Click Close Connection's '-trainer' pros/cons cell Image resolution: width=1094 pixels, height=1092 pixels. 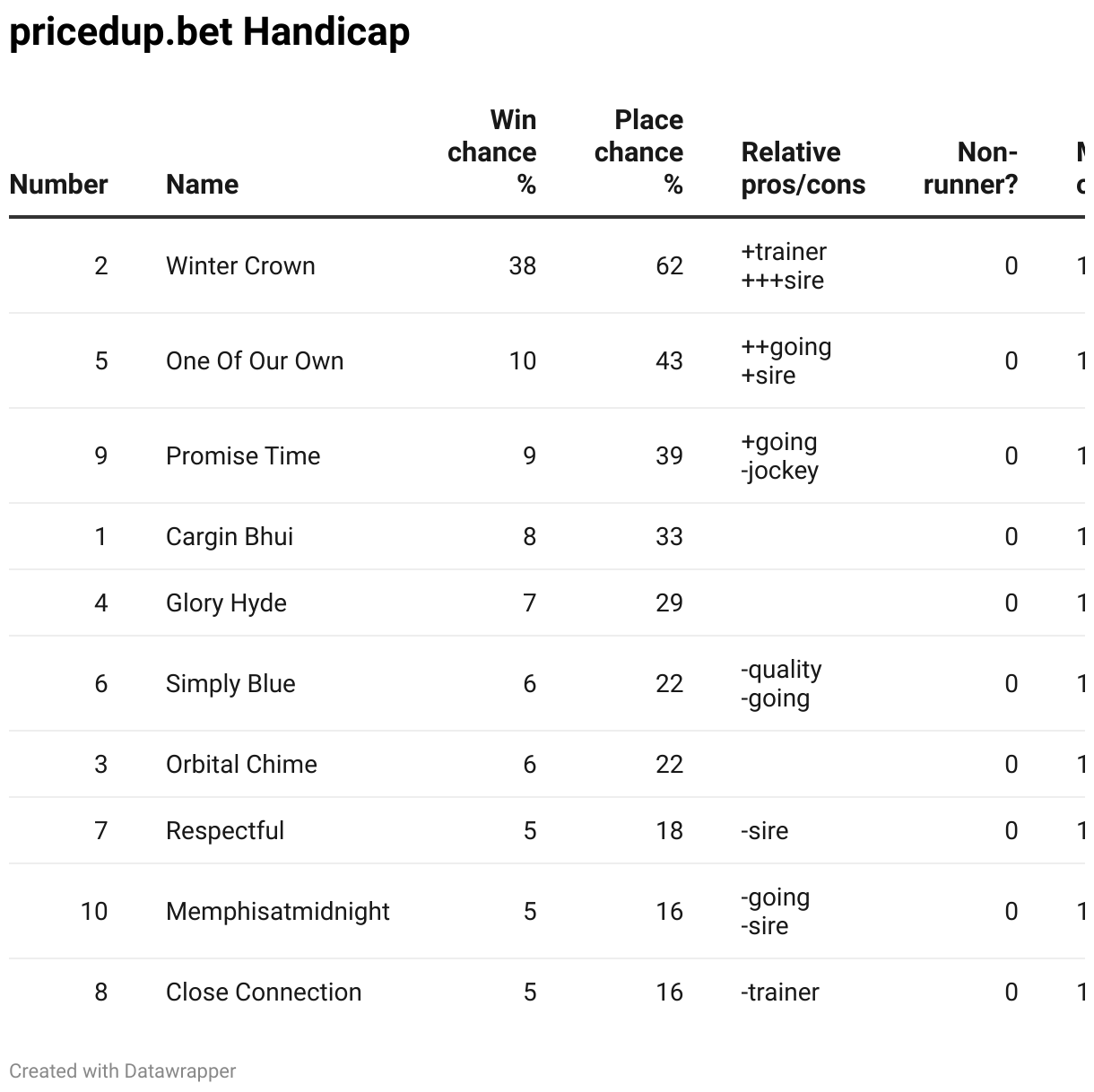(x=780, y=992)
